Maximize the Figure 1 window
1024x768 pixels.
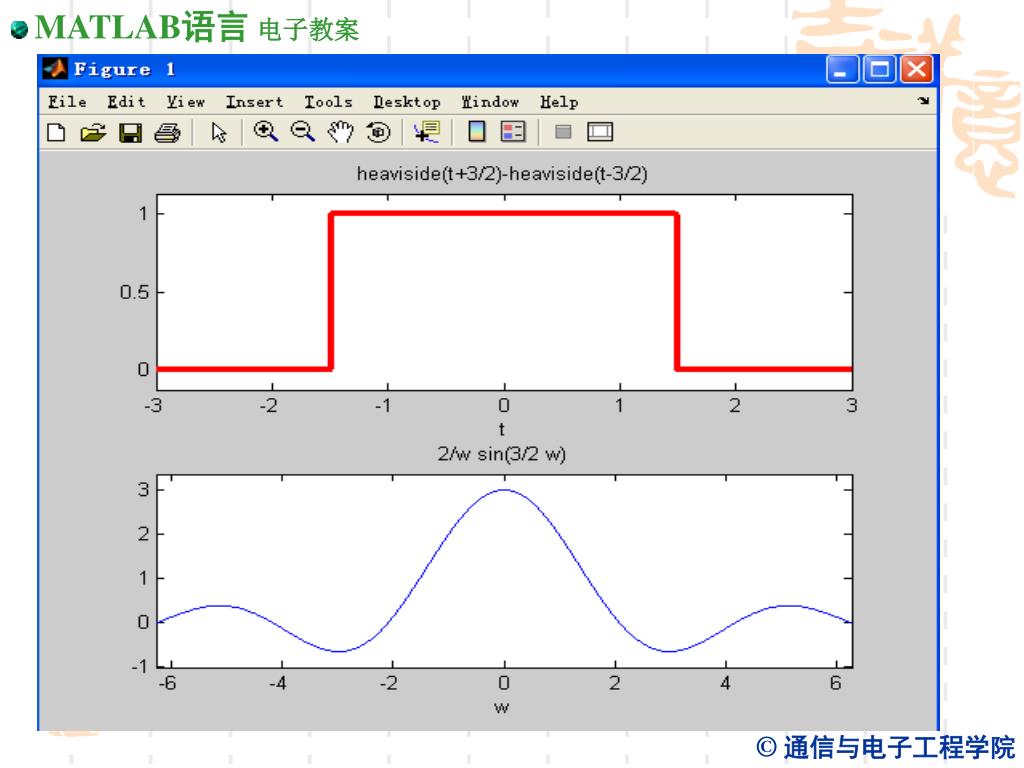pos(880,69)
